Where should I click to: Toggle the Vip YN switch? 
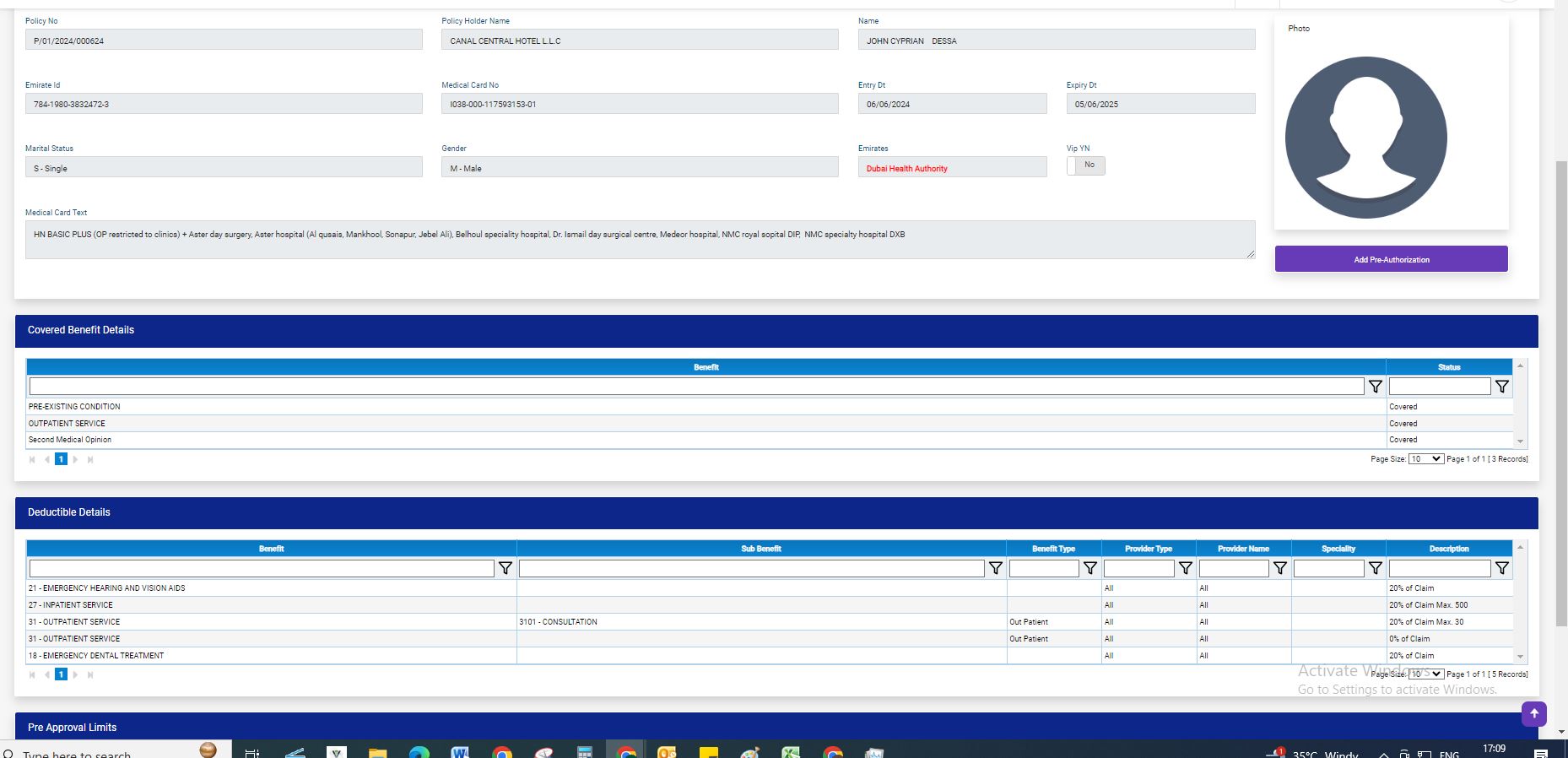click(x=1085, y=165)
